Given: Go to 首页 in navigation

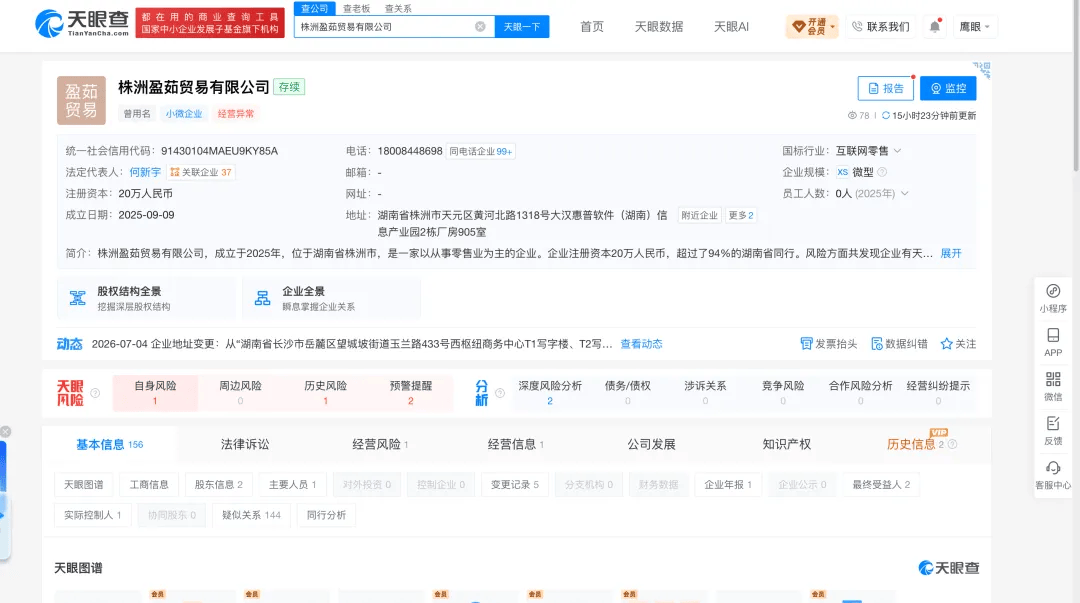Looking at the screenshot, I should point(592,27).
